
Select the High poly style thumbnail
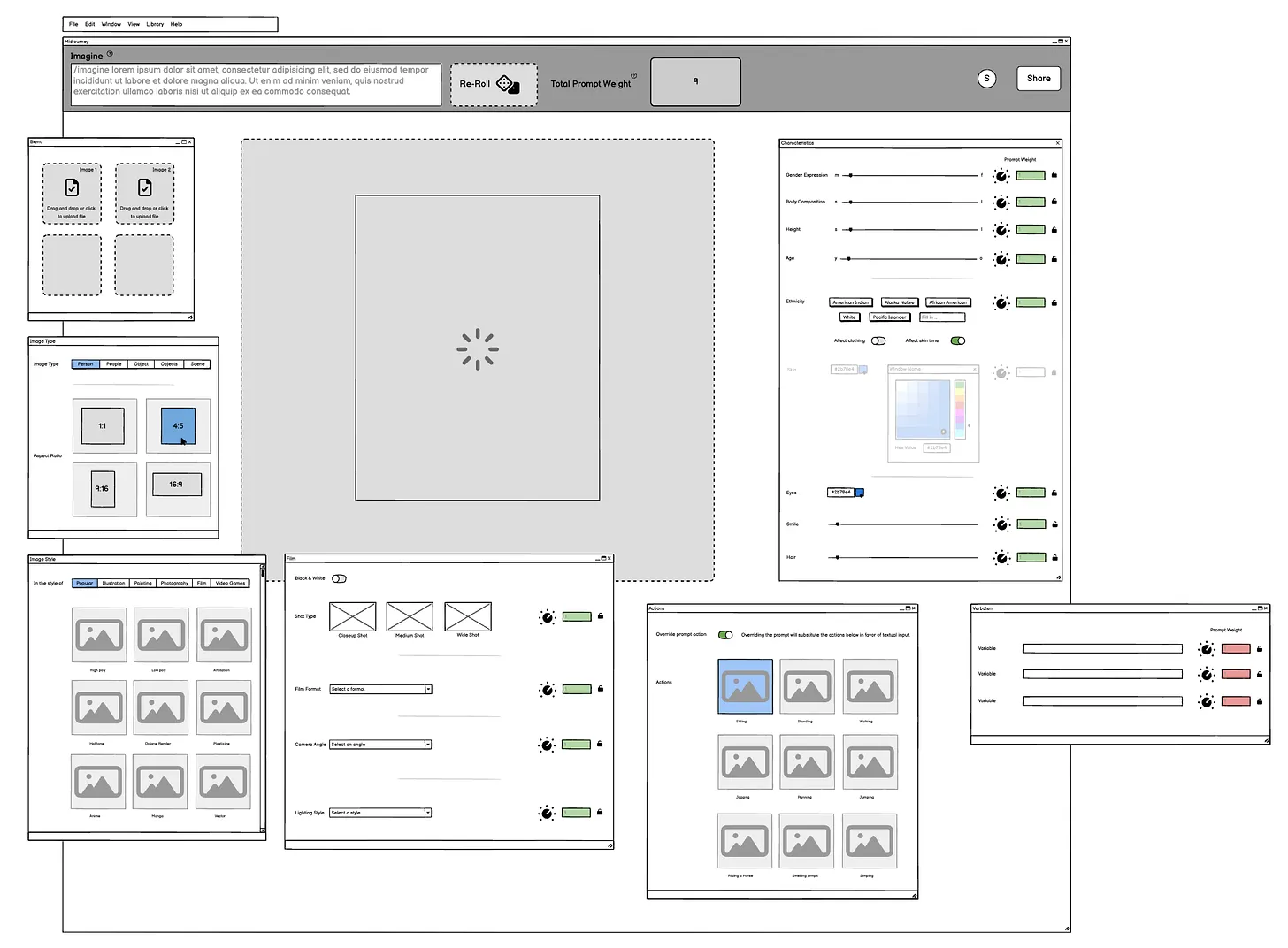point(98,635)
